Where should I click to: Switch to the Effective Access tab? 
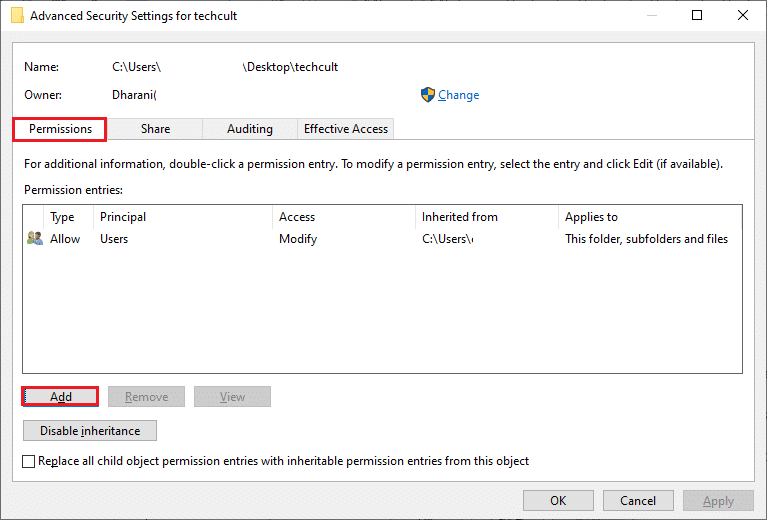(x=345, y=129)
